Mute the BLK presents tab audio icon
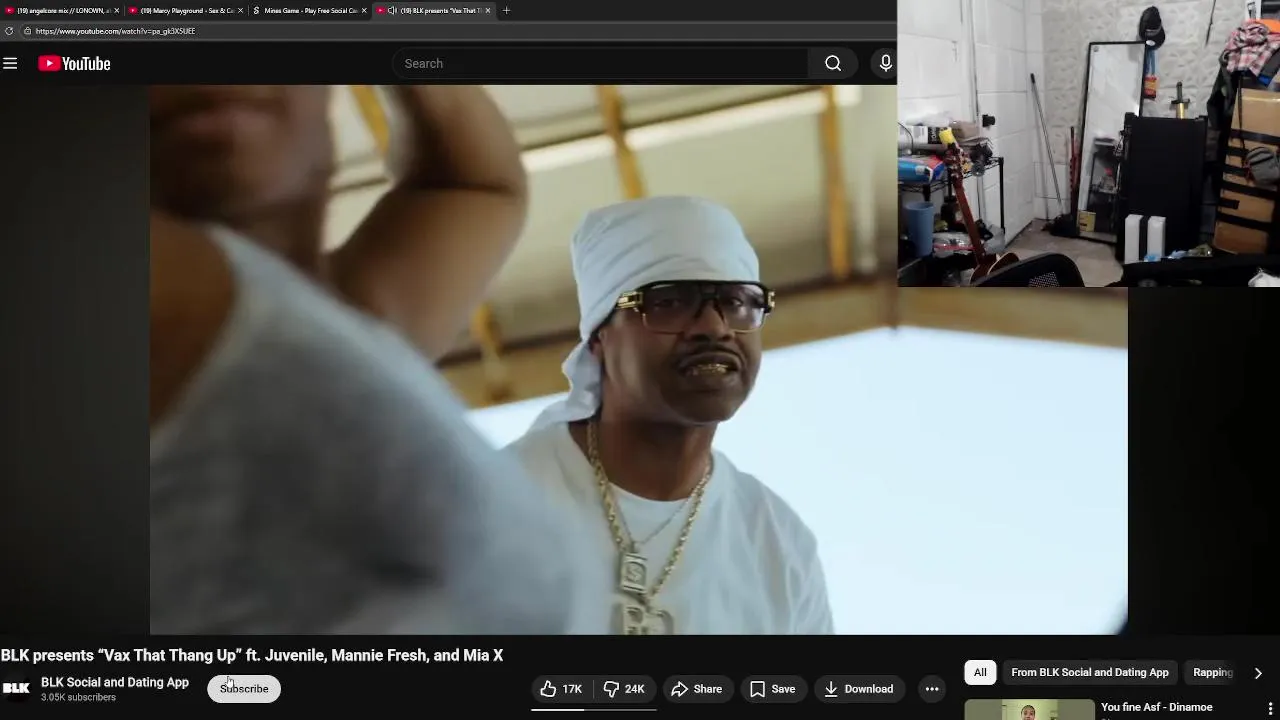Image resolution: width=1280 pixels, height=720 pixels. [392, 10]
